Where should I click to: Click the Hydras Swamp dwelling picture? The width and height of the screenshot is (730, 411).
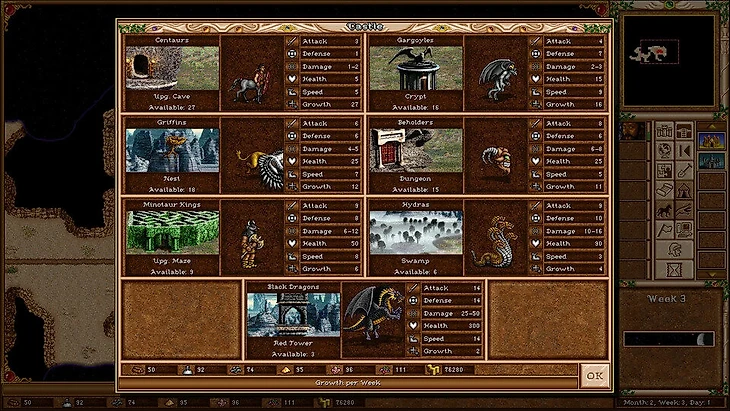click(416, 232)
